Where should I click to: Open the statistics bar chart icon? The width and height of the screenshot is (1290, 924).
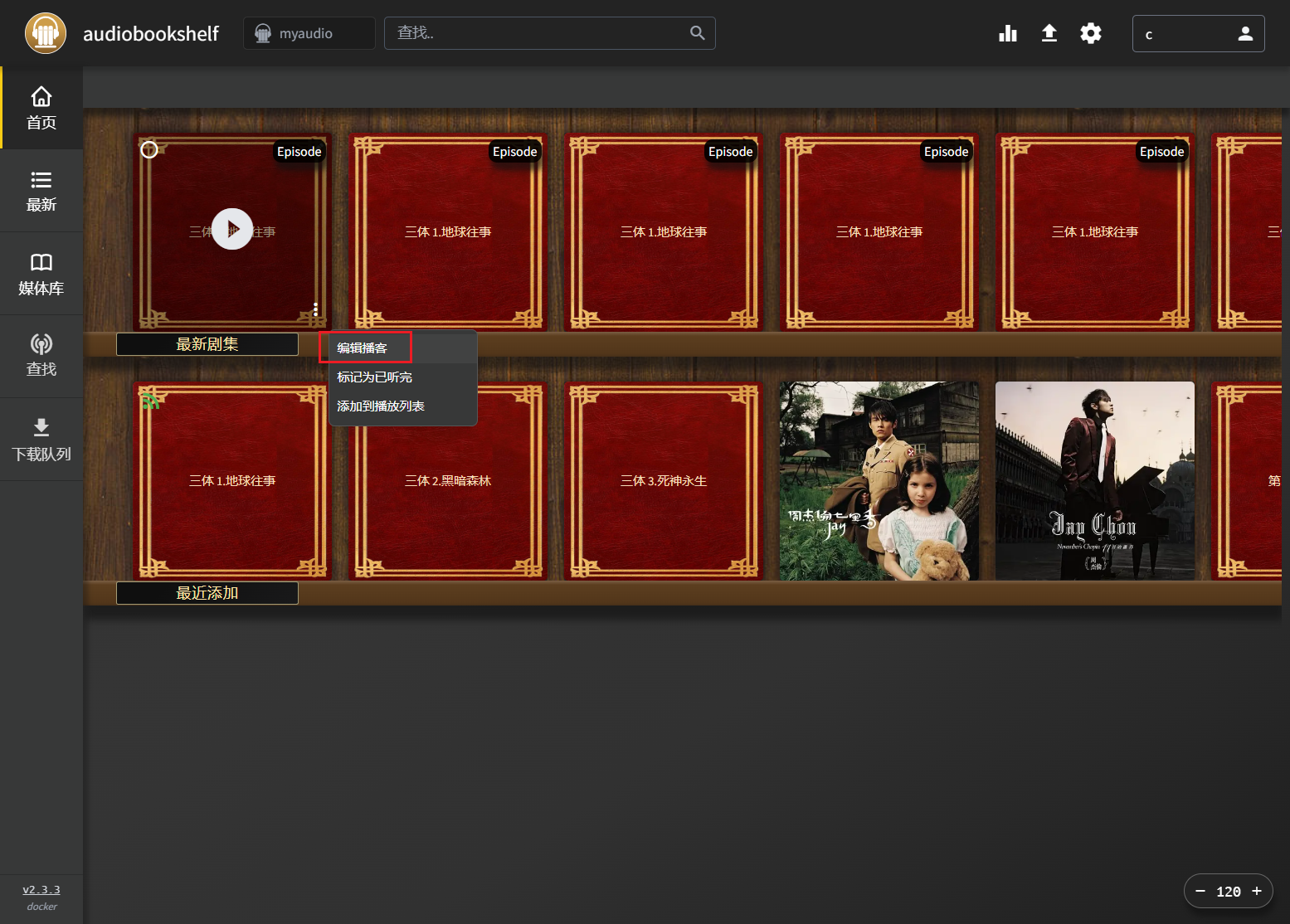pos(1008,33)
